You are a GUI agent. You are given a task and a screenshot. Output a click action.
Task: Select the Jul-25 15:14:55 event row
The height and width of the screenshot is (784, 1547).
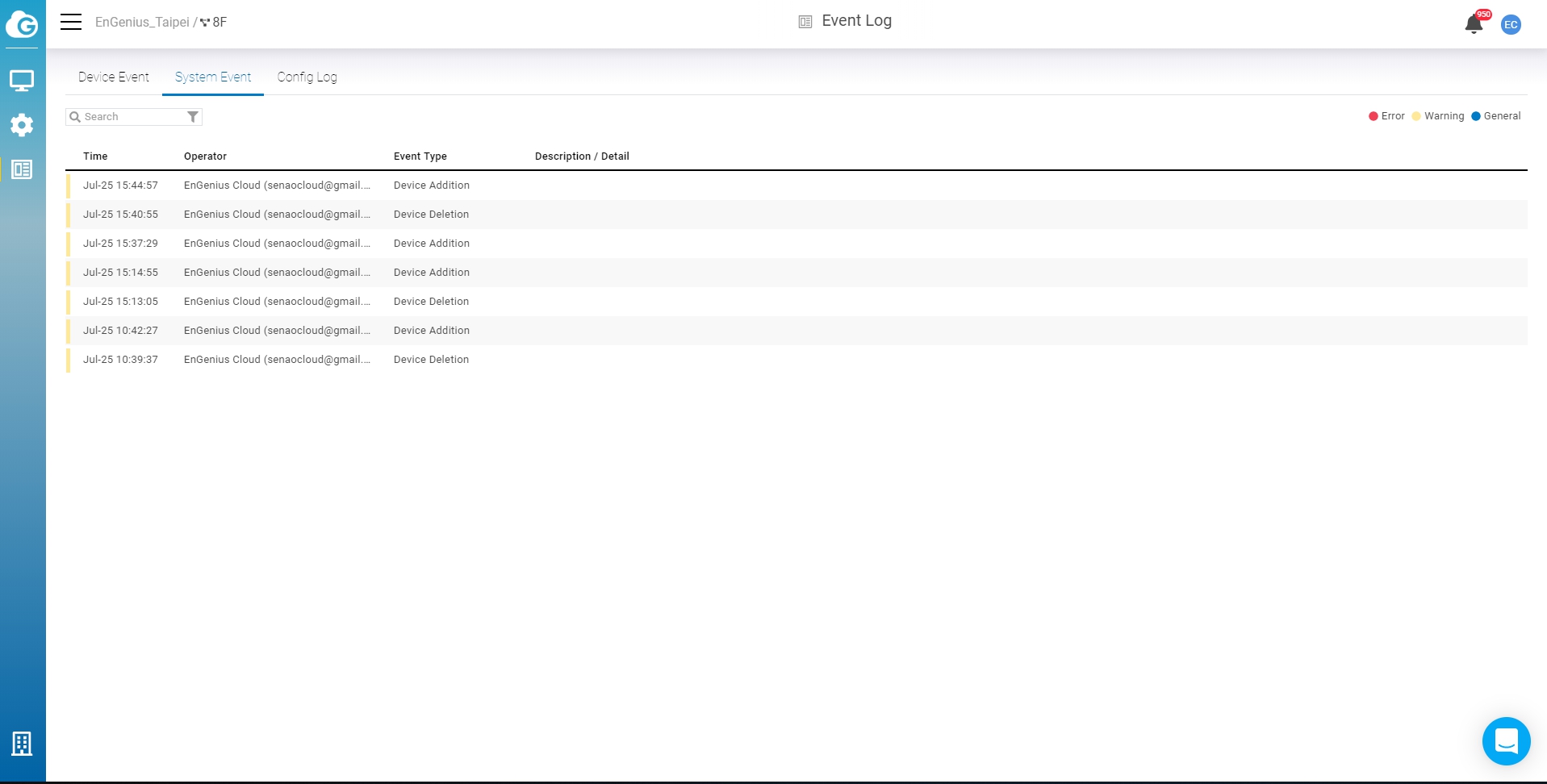click(796, 273)
